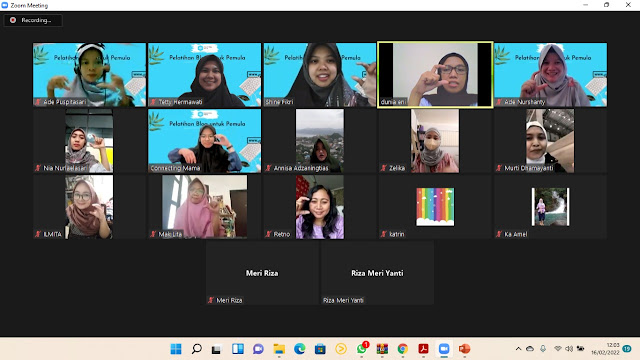Screen dimensions: 640x360
Task: Show hidden system tray icons
Action: coord(518,349)
